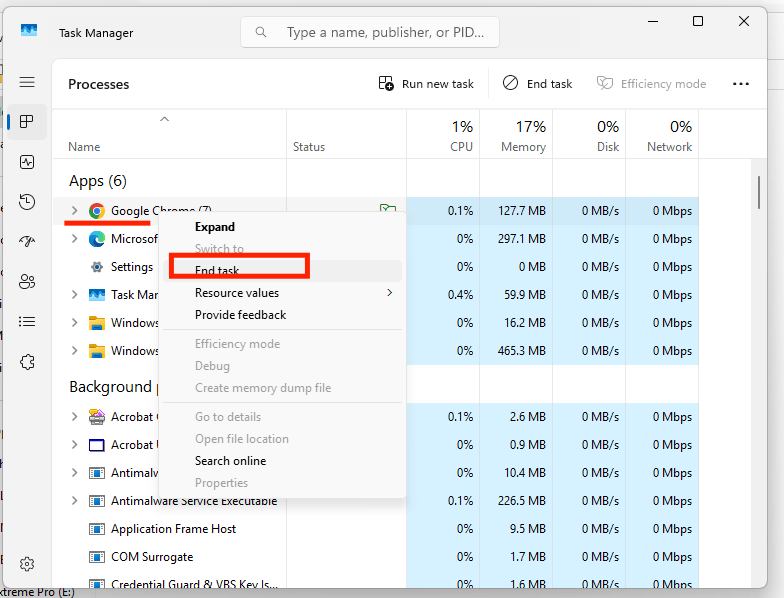The image size is (784, 598).
Task: Open the Performance sidebar icon
Action: click(27, 162)
